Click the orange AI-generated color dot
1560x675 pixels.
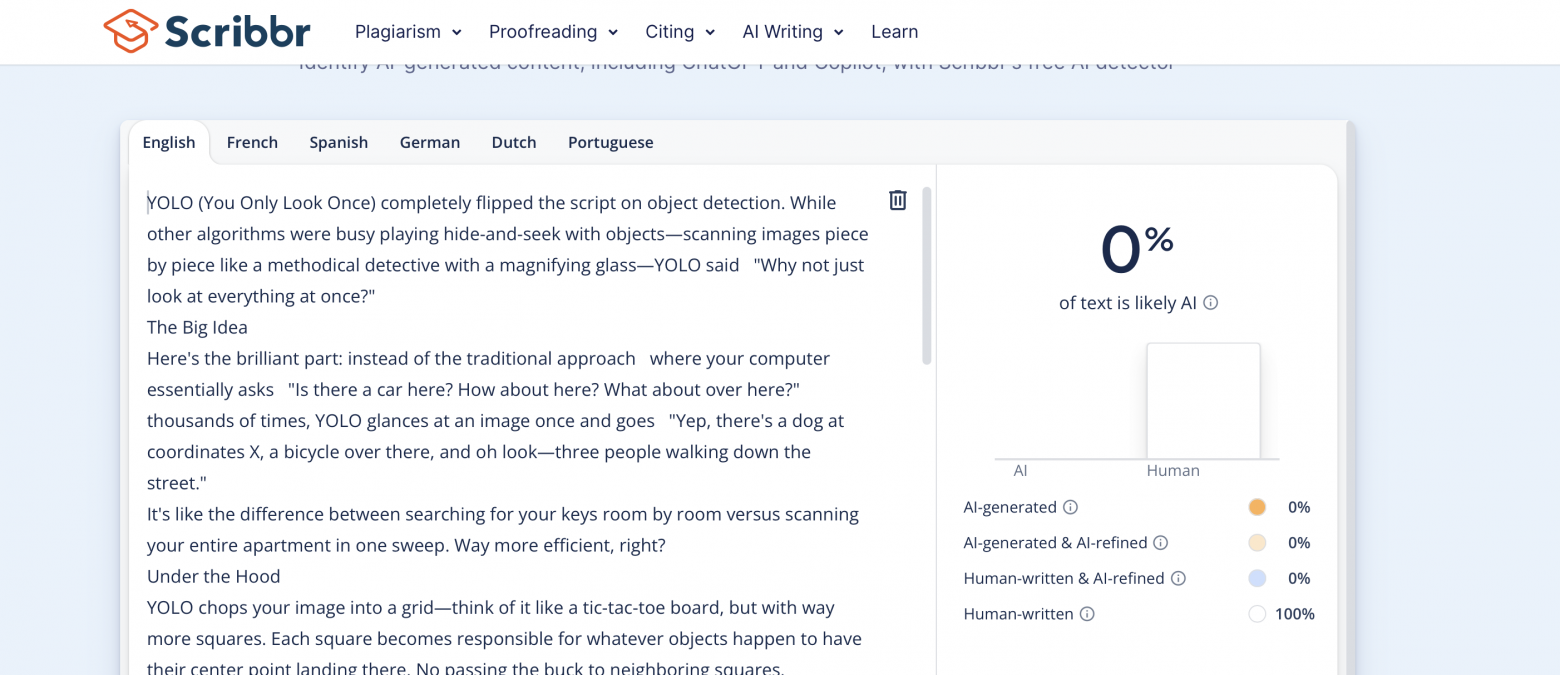point(1257,507)
